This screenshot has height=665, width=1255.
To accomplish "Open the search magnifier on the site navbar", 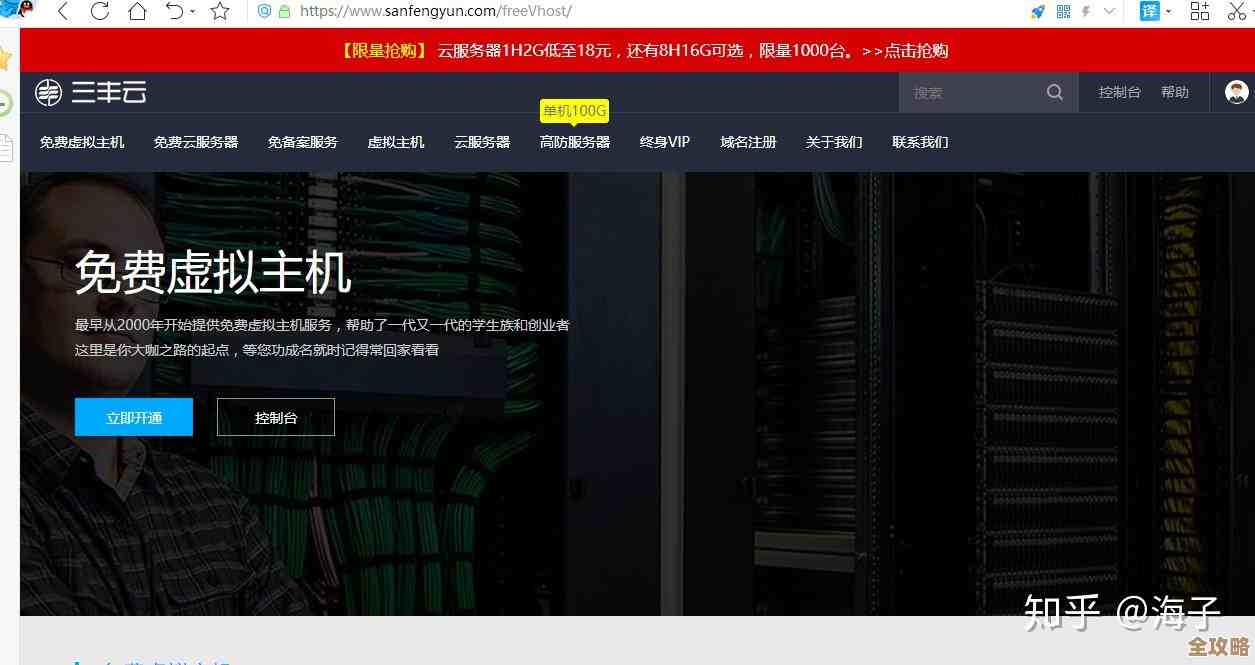I will [1054, 91].
